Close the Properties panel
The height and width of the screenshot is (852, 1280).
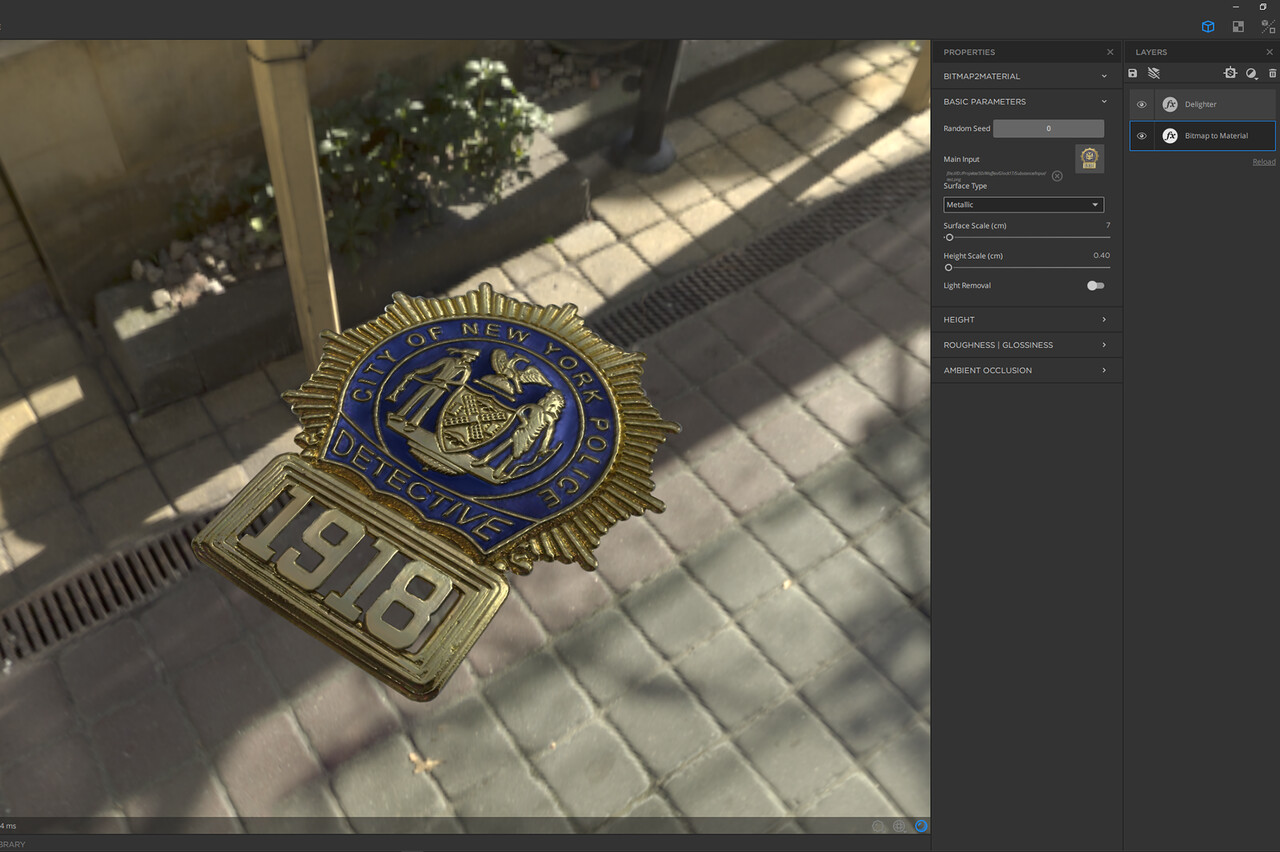pyautogui.click(x=1110, y=52)
